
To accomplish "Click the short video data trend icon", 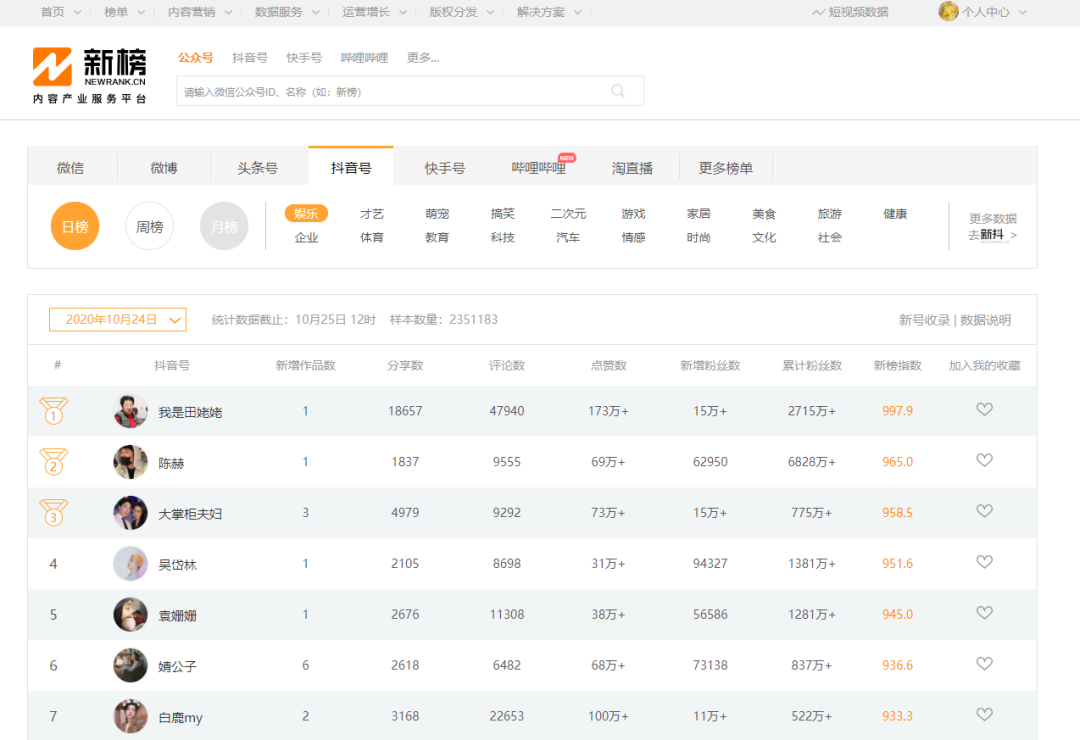I will click(x=818, y=12).
